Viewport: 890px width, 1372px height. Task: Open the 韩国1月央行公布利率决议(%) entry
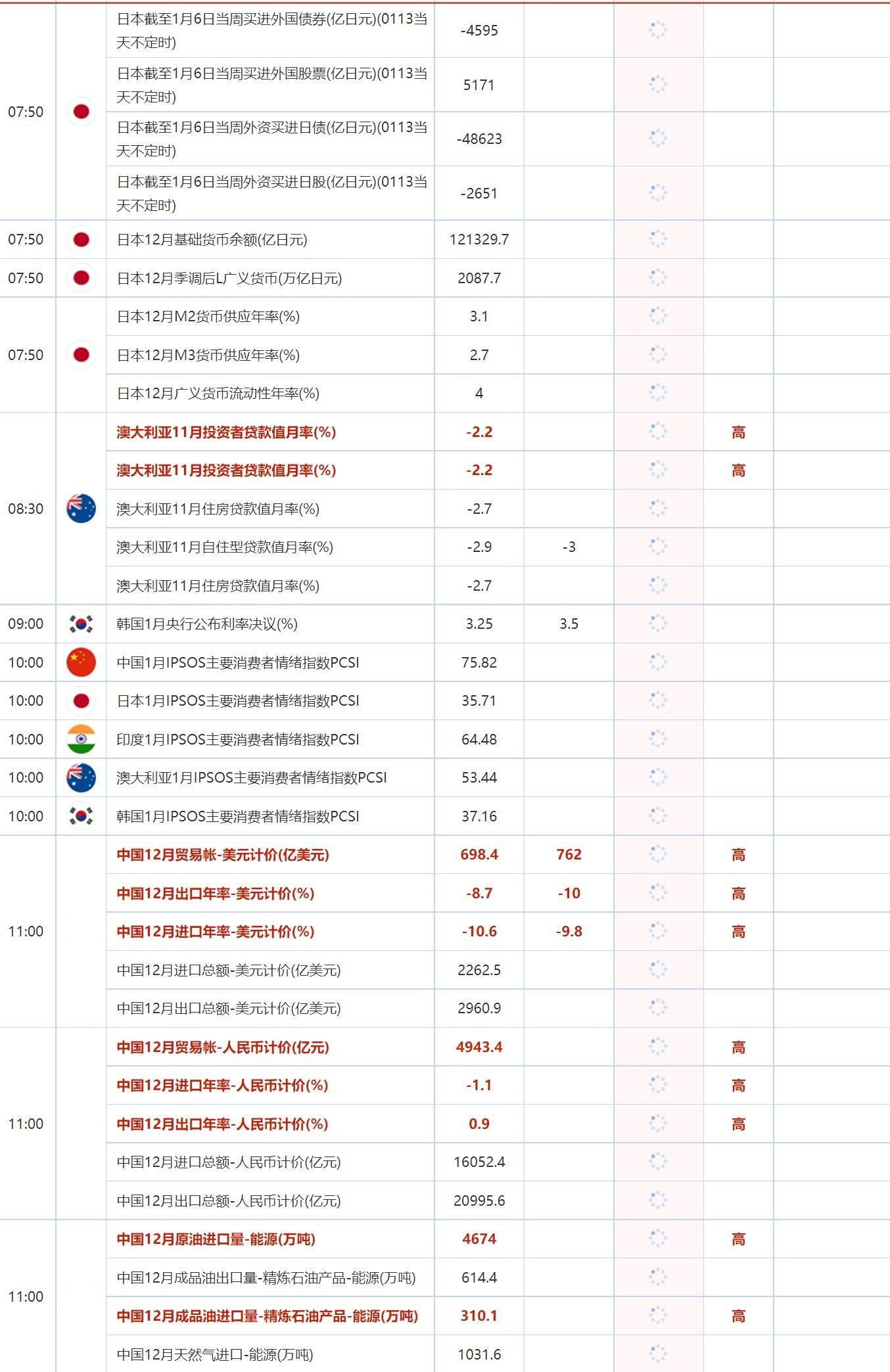[x=206, y=624]
